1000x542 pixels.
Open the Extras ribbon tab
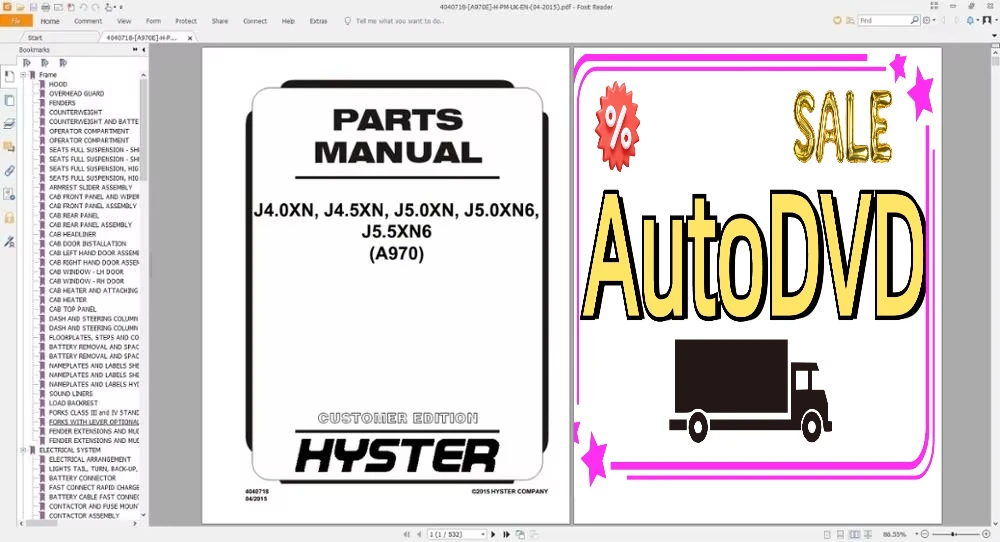[318, 21]
